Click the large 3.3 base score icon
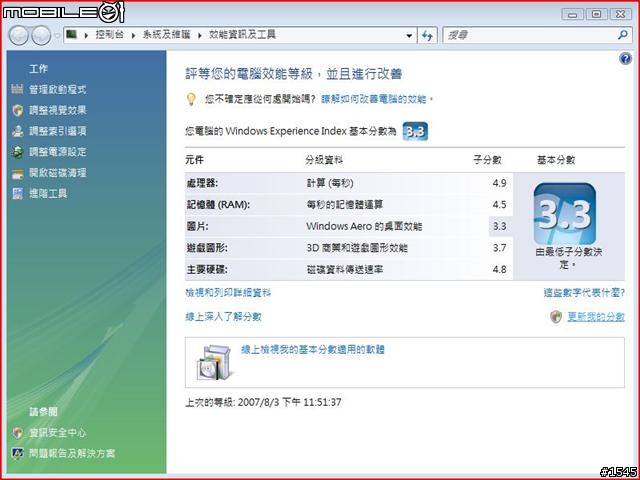 pyautogui.click(x=564, y=214)
